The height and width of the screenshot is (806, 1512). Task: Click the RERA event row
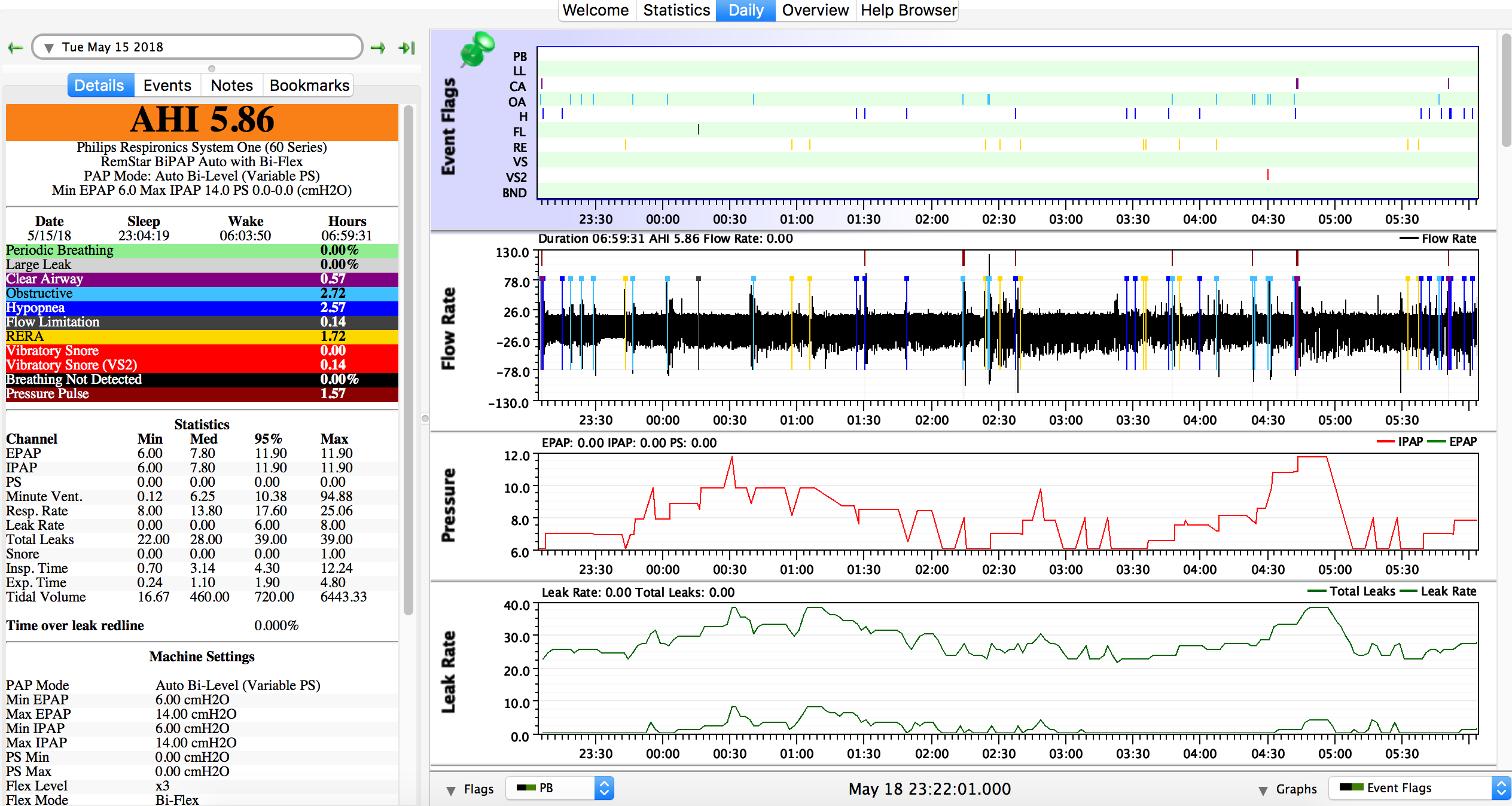coord(202,337)
